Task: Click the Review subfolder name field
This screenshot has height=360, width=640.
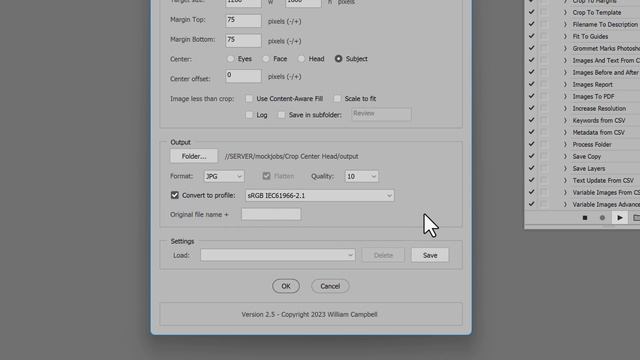Action: point(381,114)
